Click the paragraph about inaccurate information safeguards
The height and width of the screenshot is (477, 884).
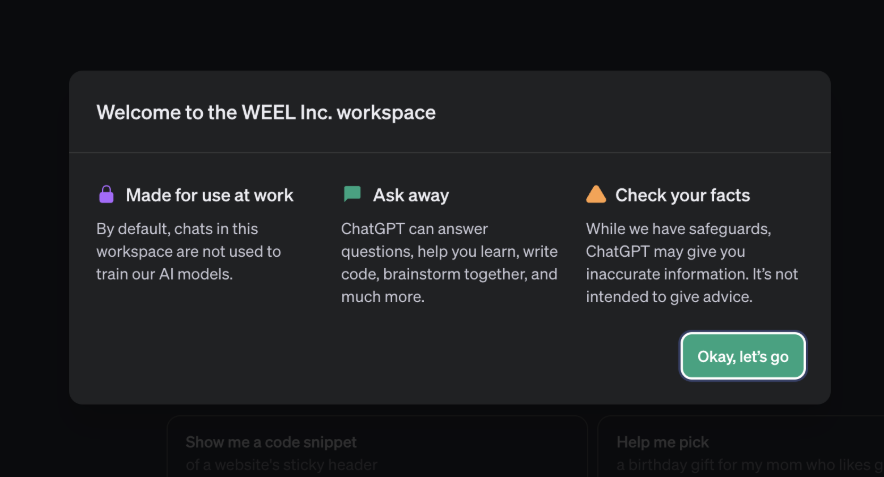[x=691, y=262]
